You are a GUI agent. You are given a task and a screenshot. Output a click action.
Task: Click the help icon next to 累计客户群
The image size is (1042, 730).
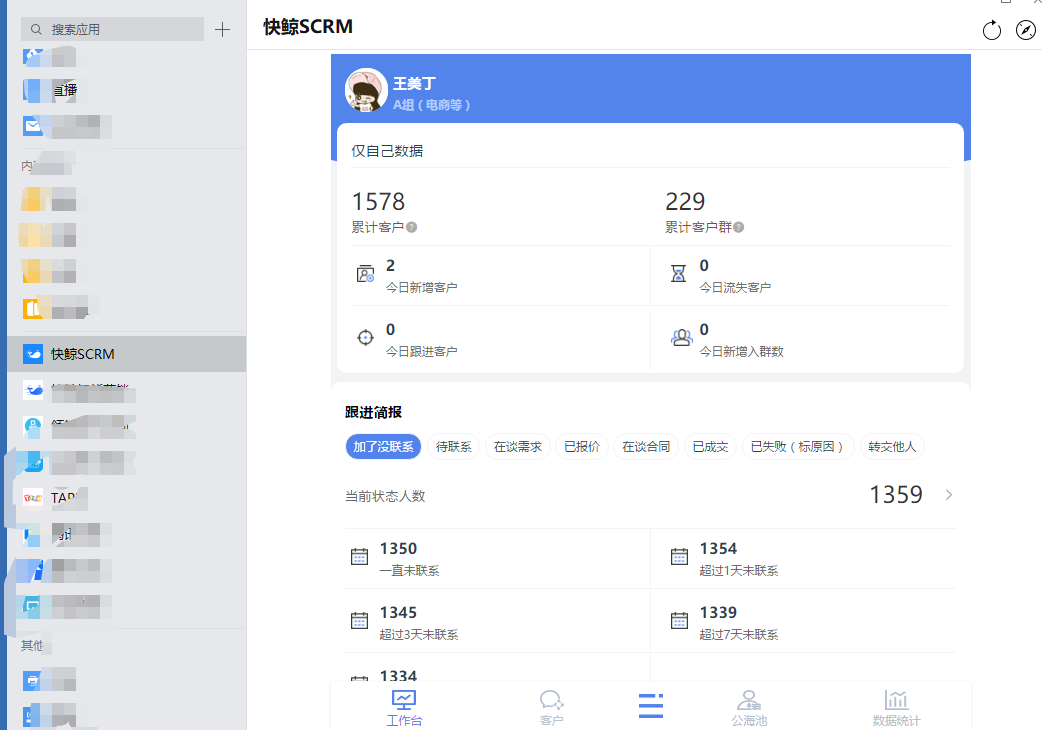click(738, 227)
